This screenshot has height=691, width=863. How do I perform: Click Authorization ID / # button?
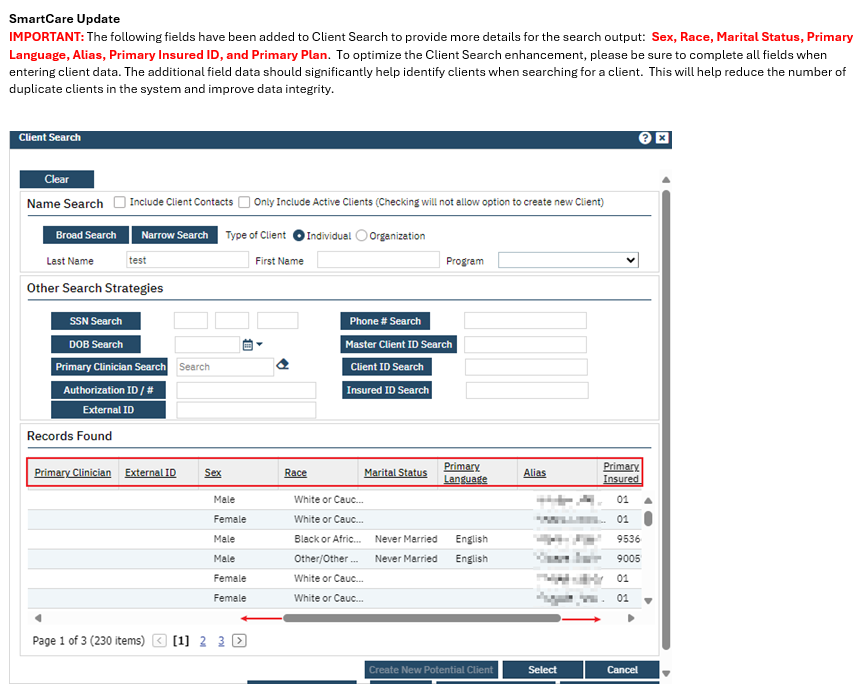(x=108, y=390)
